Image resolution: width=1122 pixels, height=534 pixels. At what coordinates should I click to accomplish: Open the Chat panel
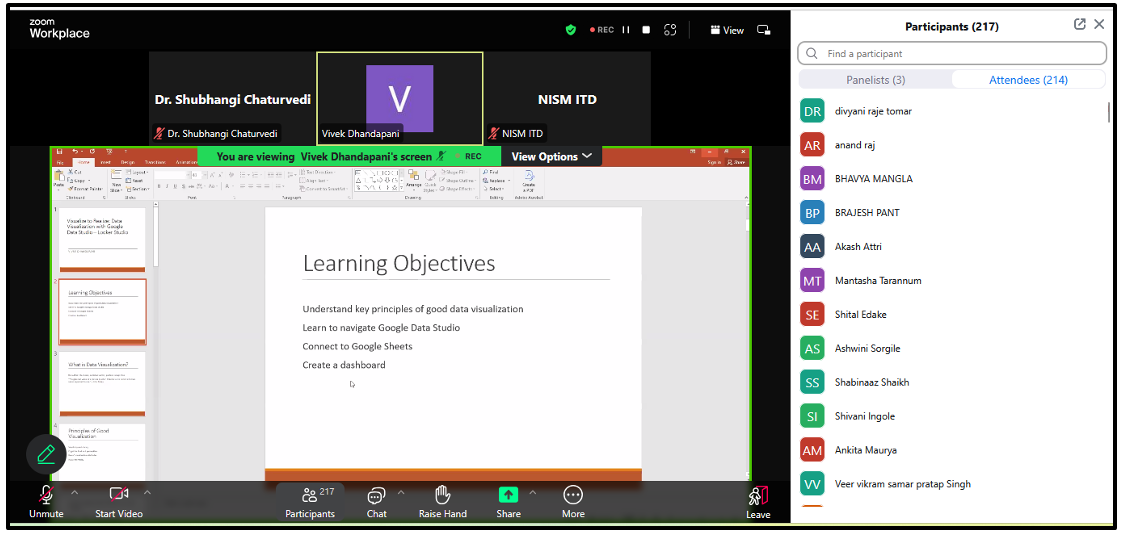(376, 501)
